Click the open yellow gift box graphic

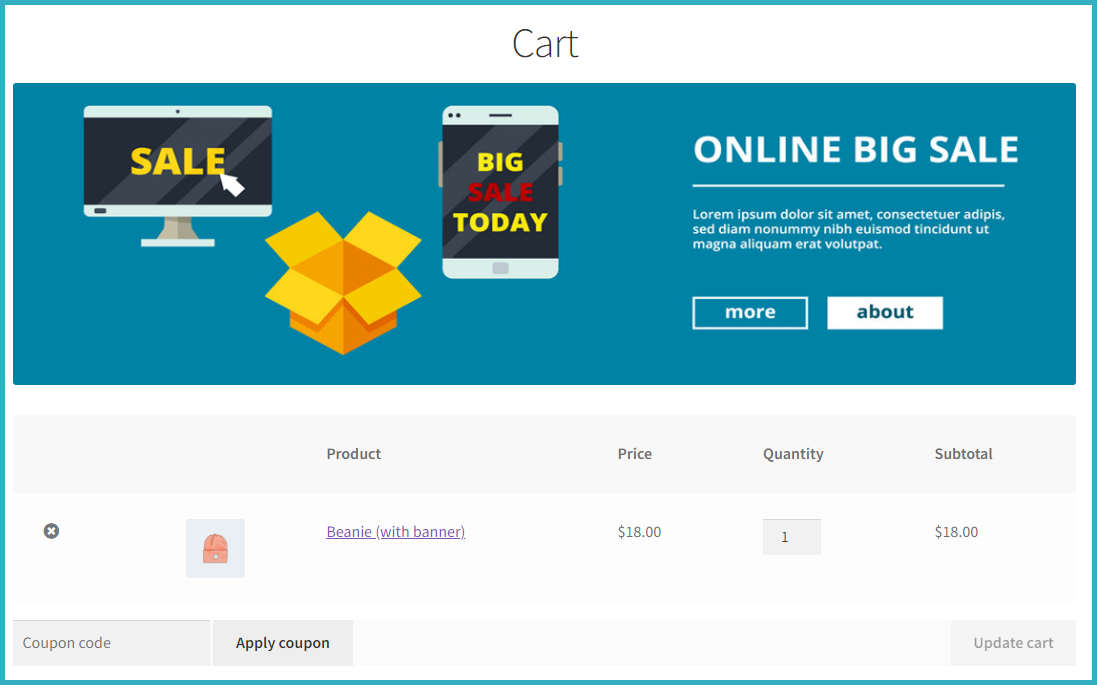343,285
